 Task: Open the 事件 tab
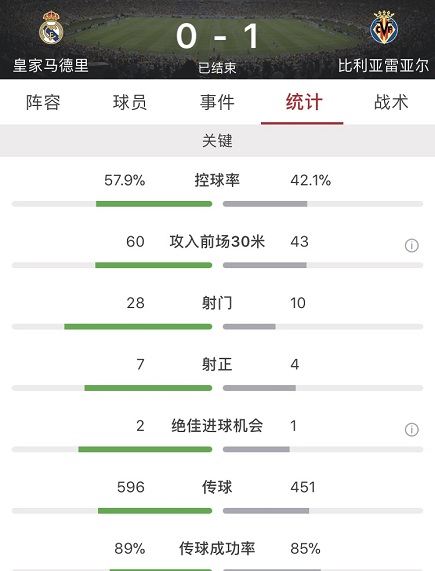coord(217,102)
